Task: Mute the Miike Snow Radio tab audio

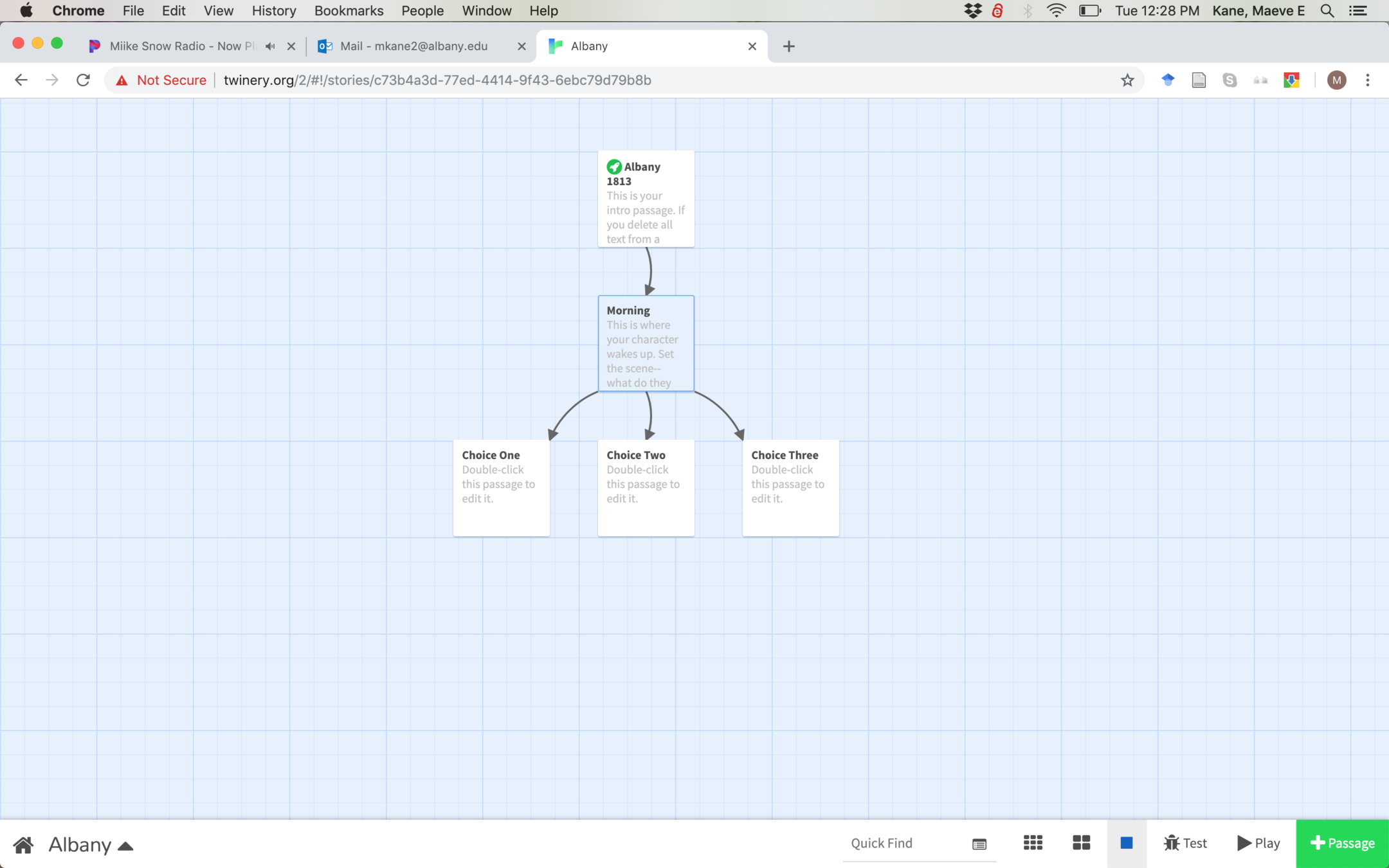Action: click(270, 46)
